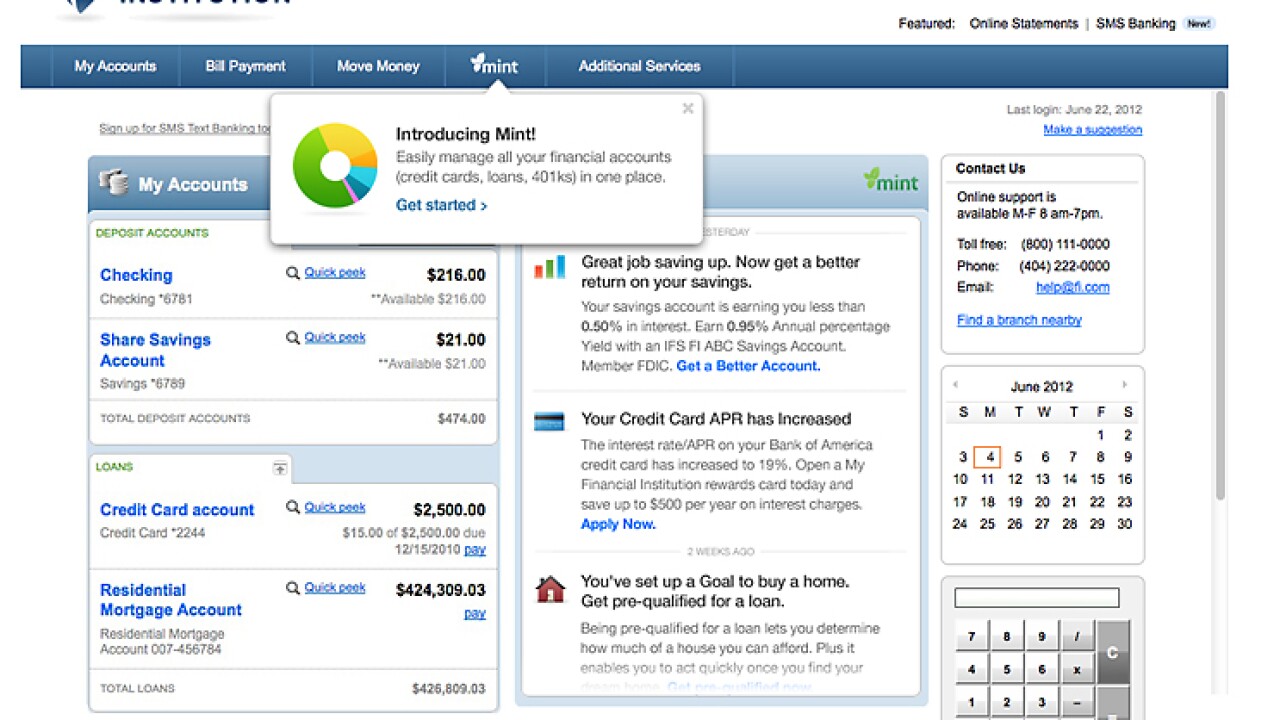Click the Get started link
This screenshot has width=1280, height=720.
(441, 205)
